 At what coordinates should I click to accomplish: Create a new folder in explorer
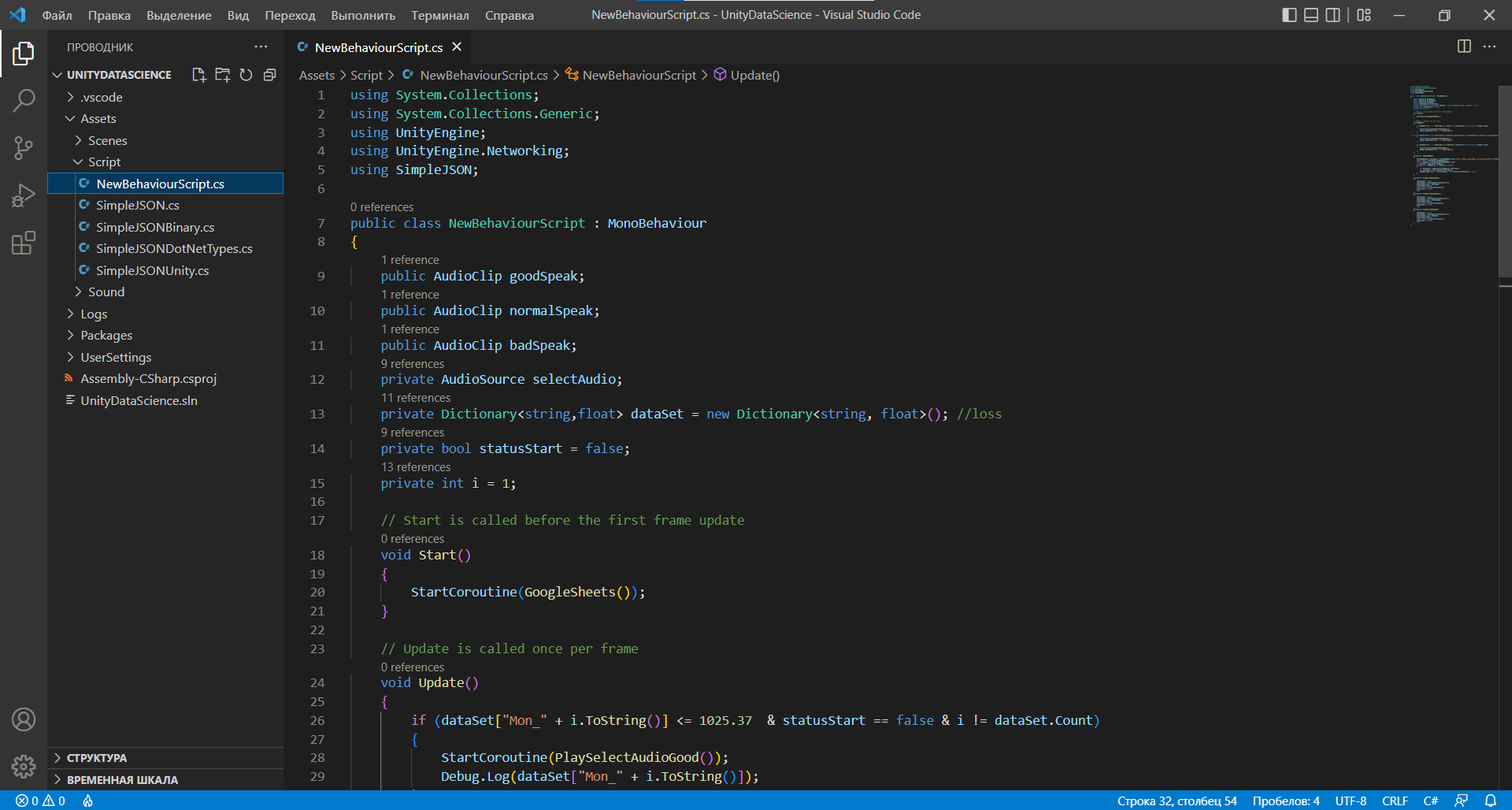223,75
